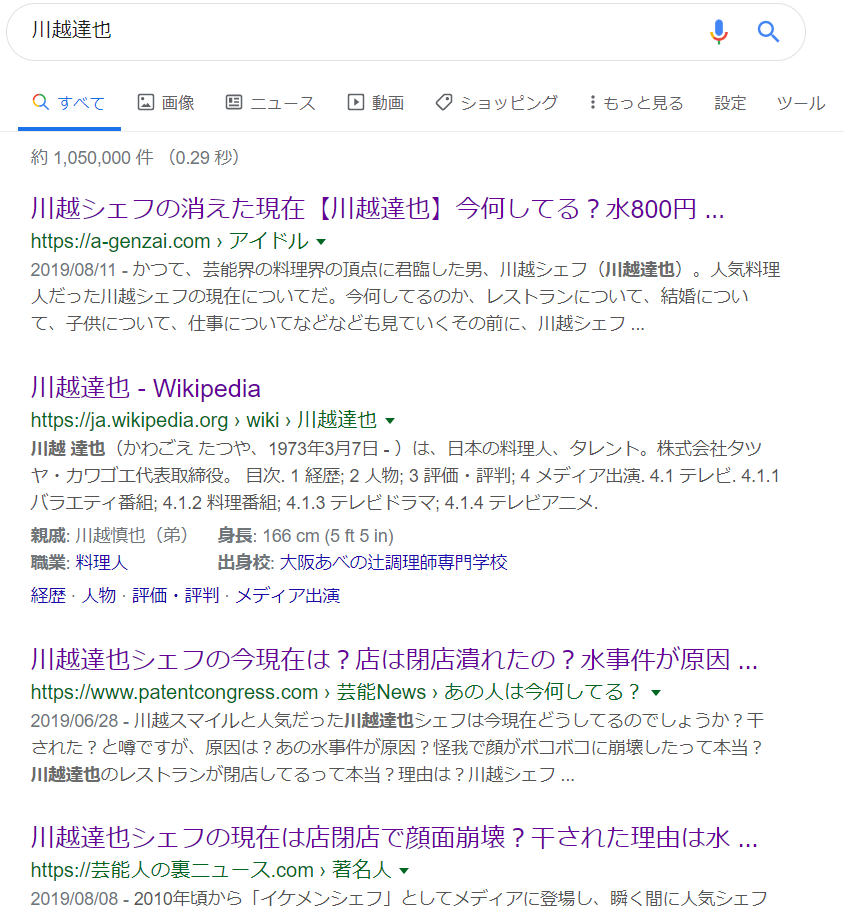Open the 大阪あべの辻調理師専門学校 link
The height and width of the screenshot is (915, 844).
click(393, 562)
